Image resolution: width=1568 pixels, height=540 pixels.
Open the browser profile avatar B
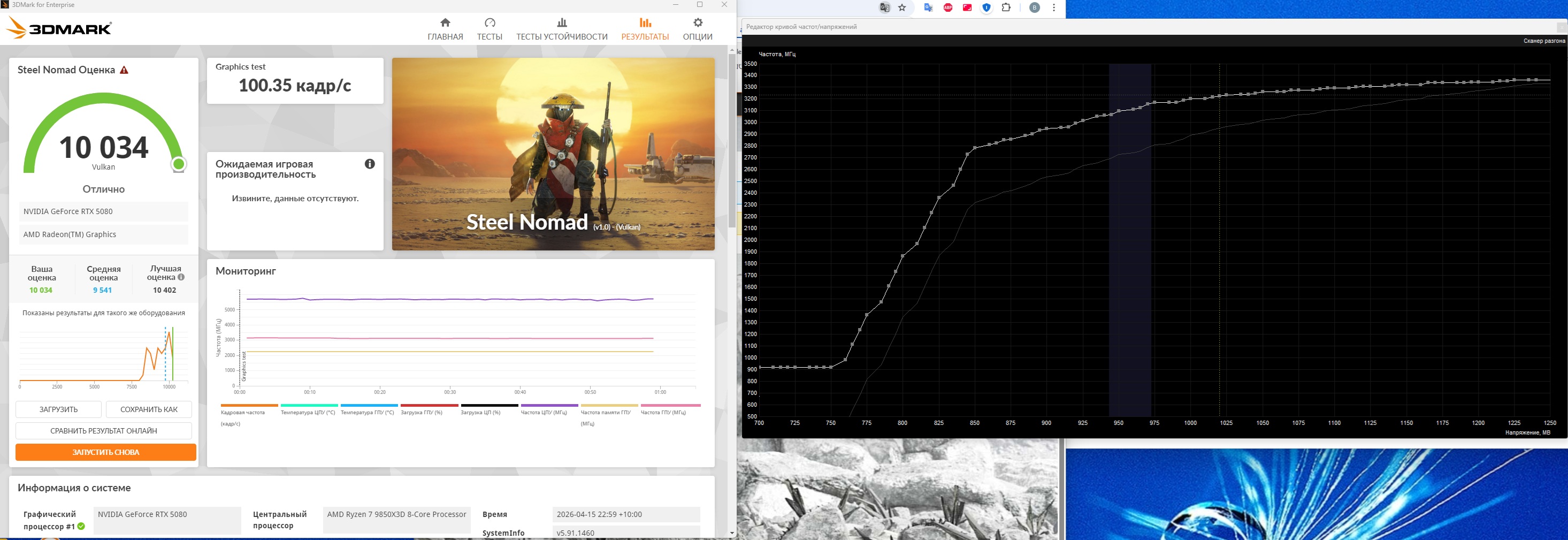pyautogui.click(x=1035, y=8)
